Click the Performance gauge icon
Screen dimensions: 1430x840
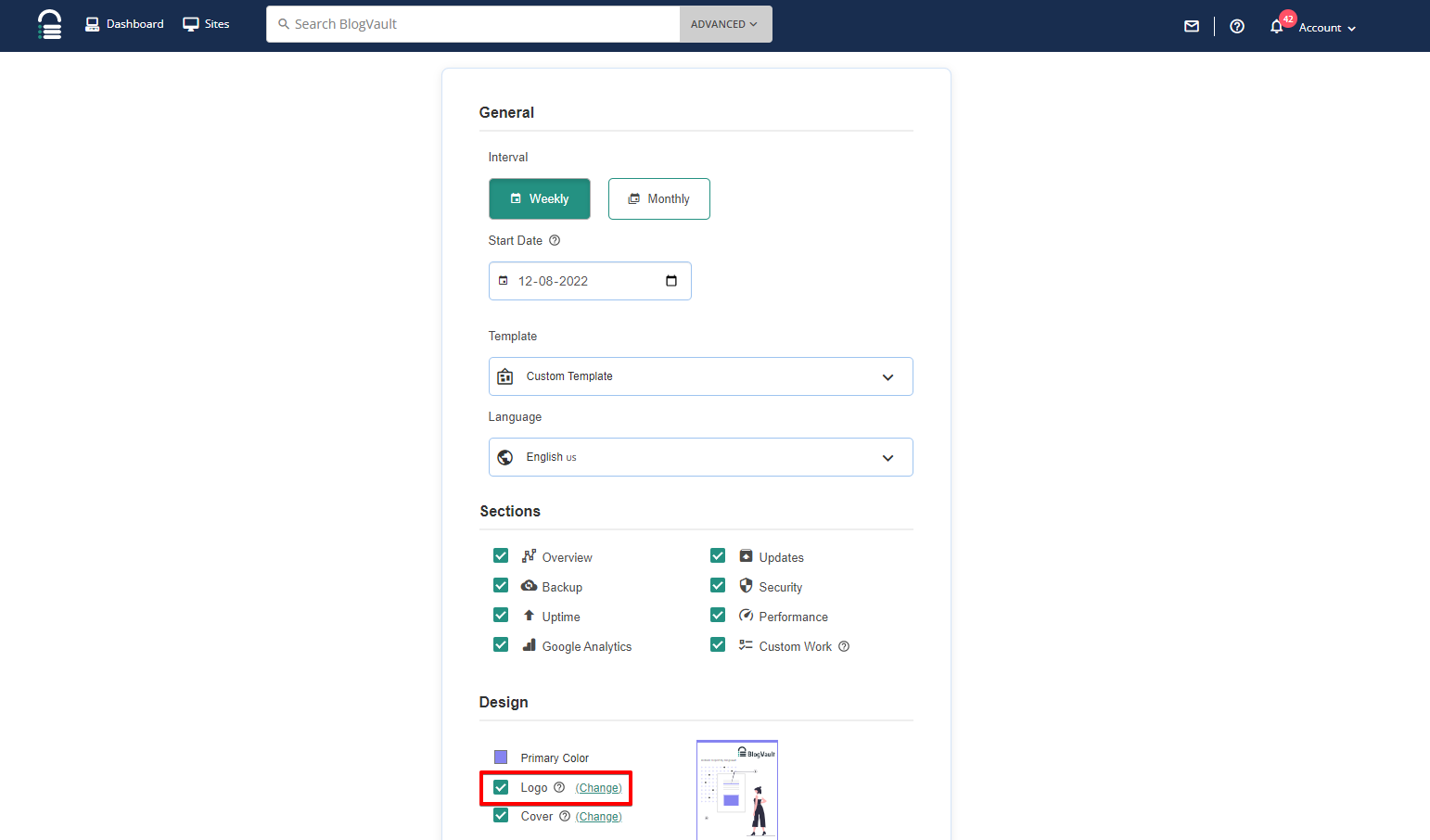[746, 616]
